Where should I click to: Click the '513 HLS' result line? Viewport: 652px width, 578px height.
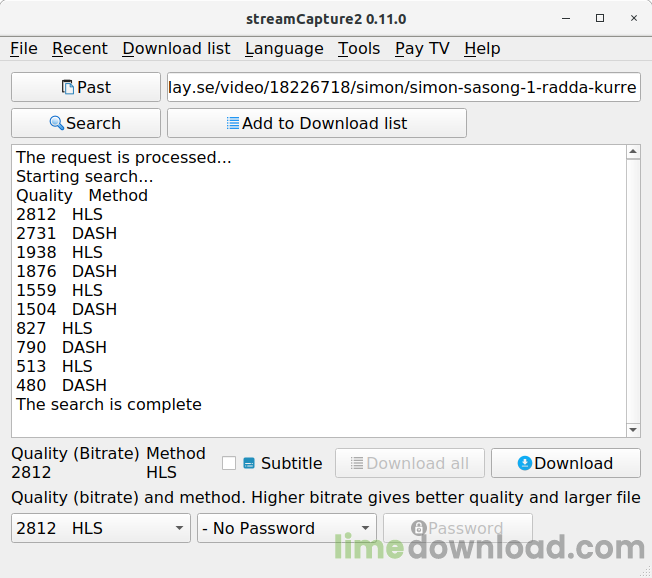tap(54, 366)
